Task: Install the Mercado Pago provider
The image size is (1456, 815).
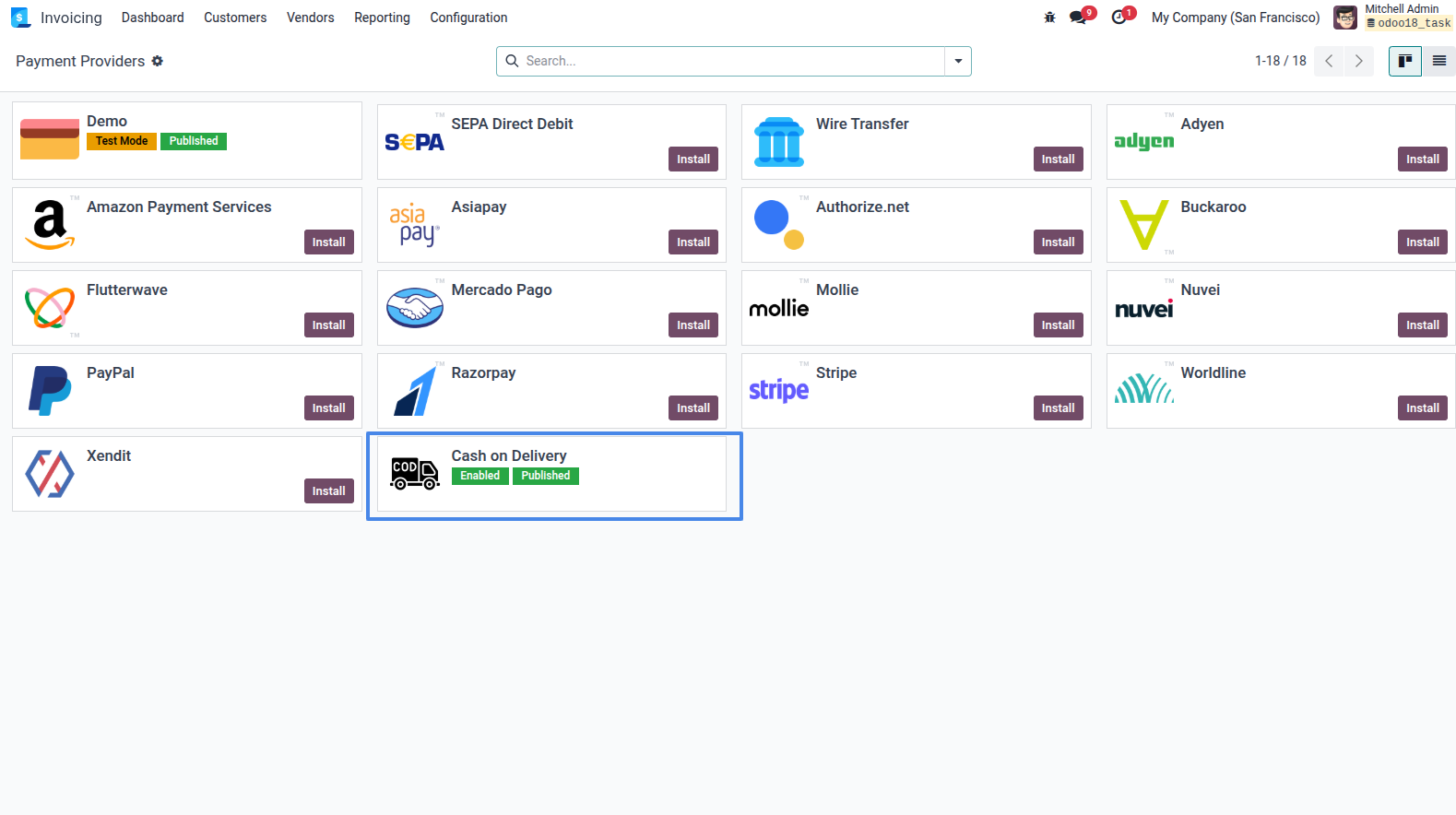Action: pyautogui.click(x=693, y=325)
